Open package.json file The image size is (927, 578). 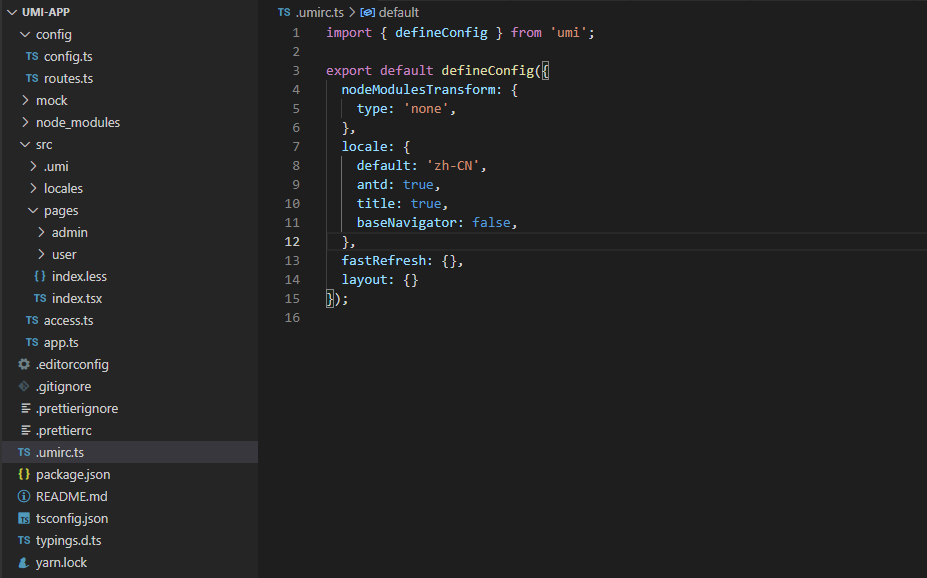coord(73,475)
